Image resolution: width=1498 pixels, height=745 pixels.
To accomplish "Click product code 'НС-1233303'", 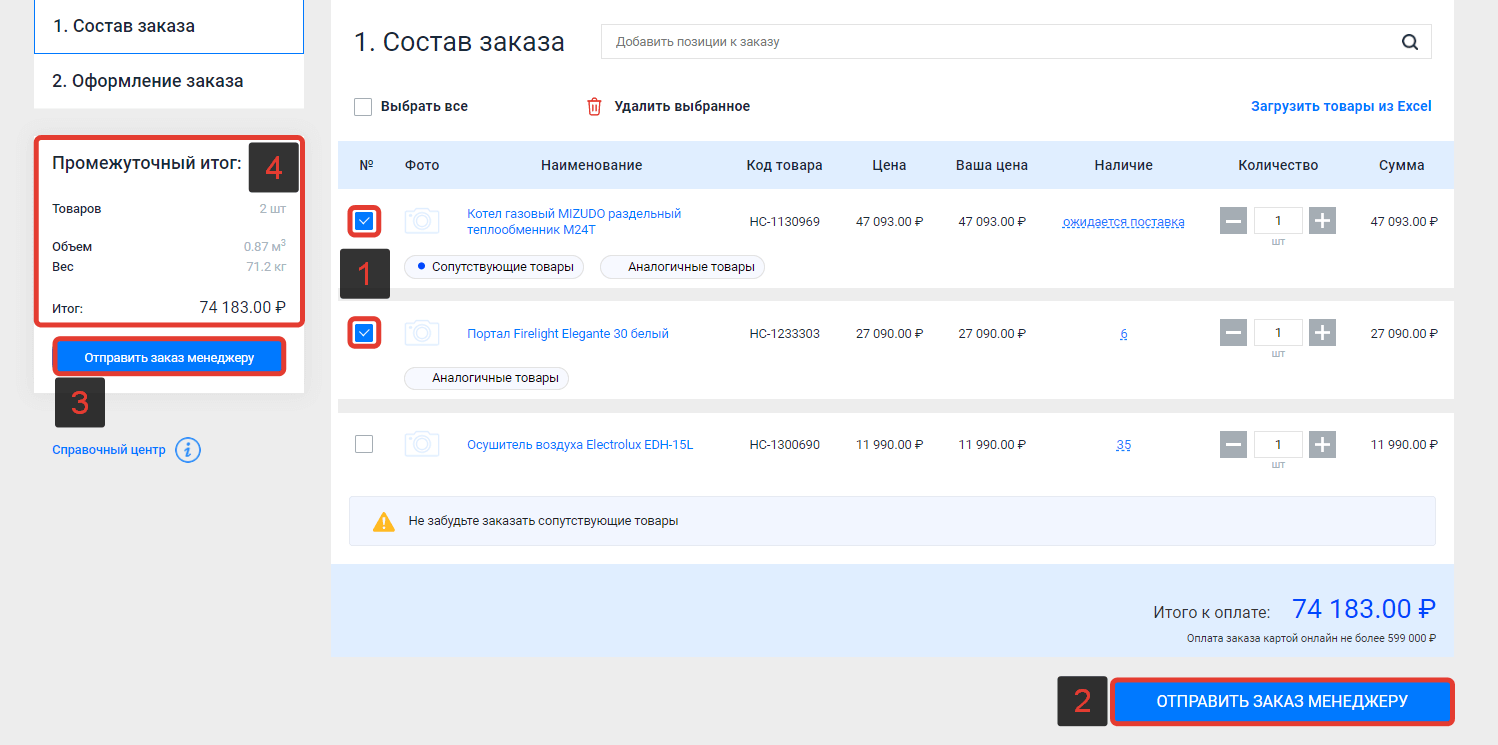I will [x=785, y=334].
